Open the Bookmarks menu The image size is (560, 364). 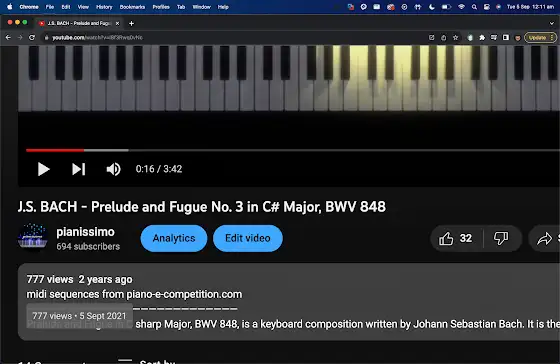click(132, 7)
